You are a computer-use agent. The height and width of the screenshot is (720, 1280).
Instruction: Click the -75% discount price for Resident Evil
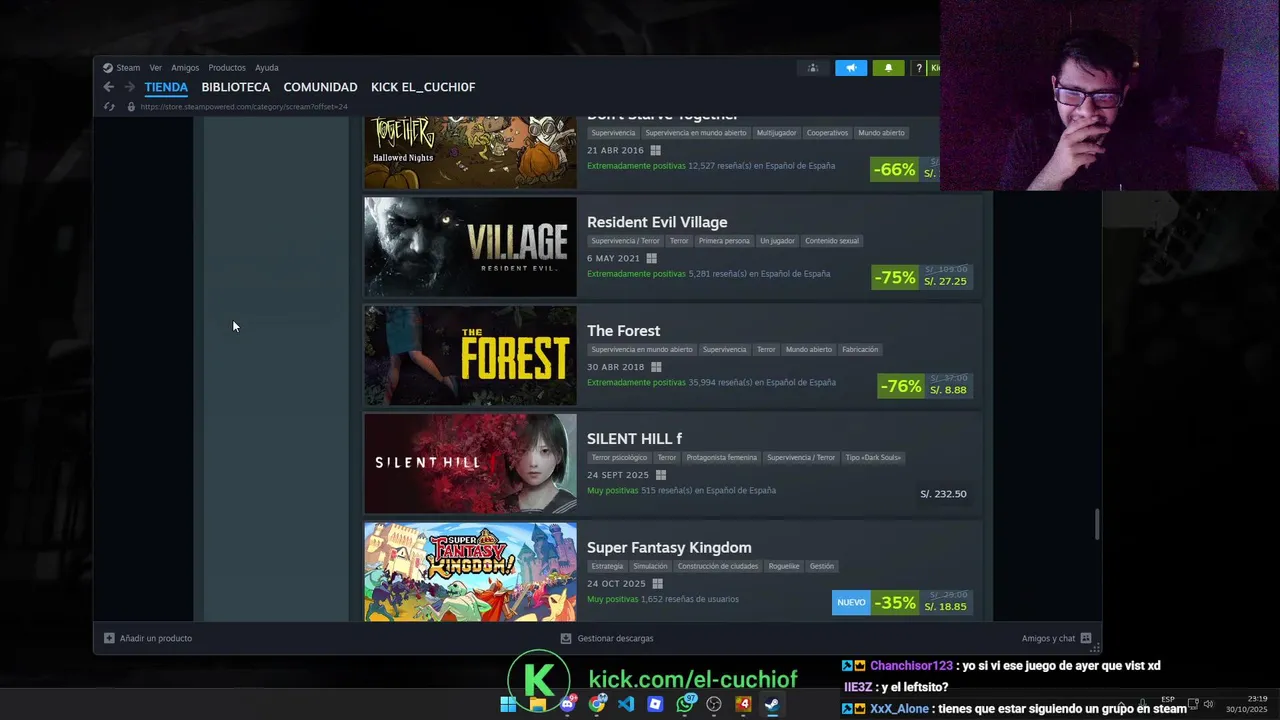tap(921, 277)
